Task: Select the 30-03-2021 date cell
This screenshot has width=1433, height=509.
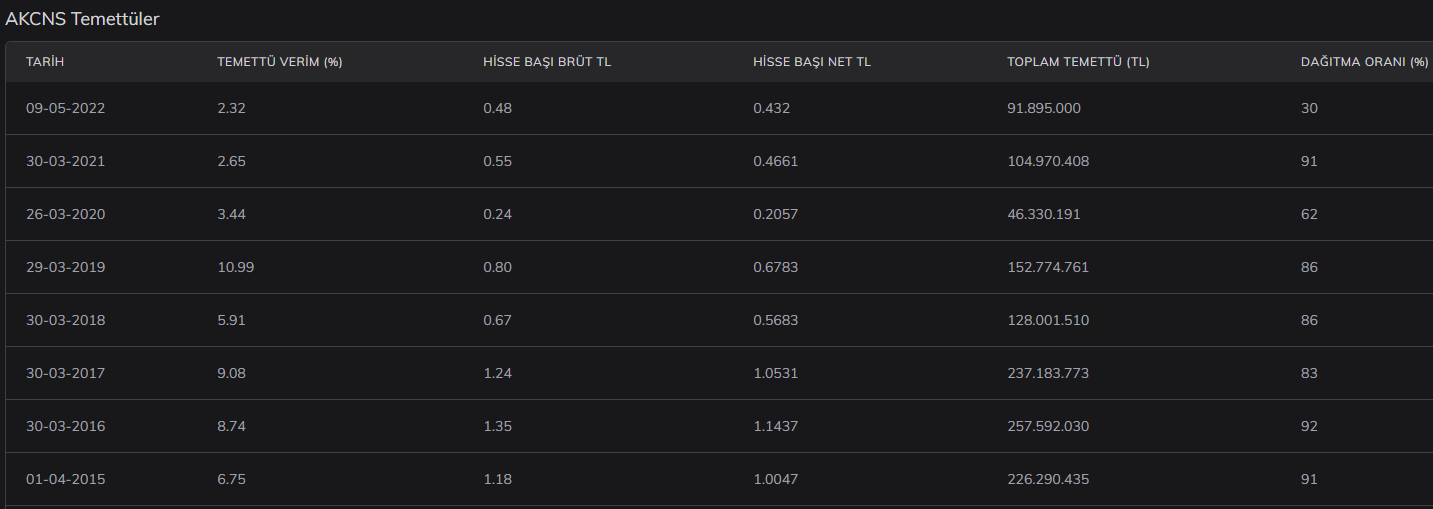Action: [x=65, y=161]
